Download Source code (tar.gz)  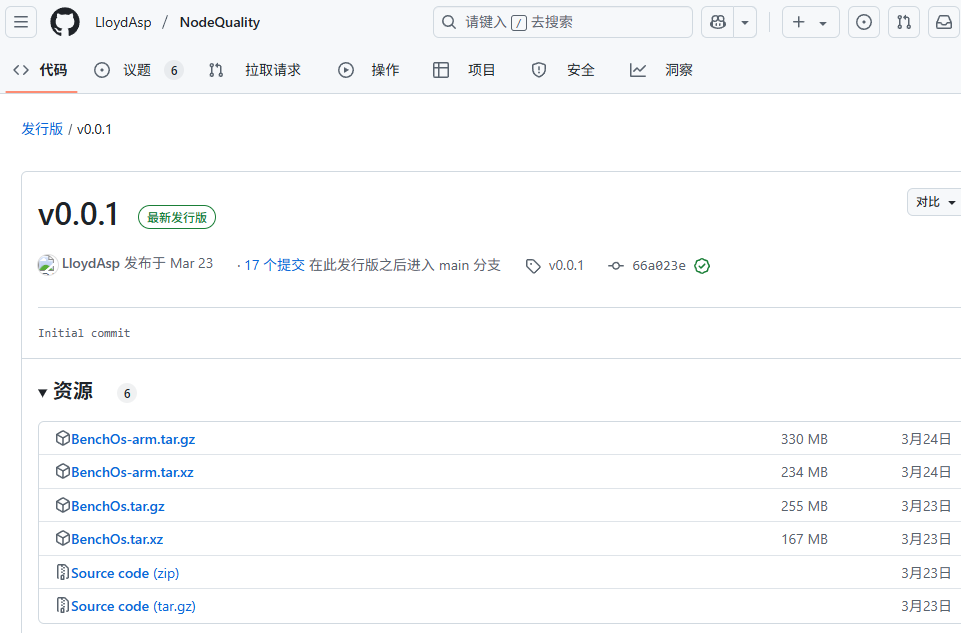point(133,606)
